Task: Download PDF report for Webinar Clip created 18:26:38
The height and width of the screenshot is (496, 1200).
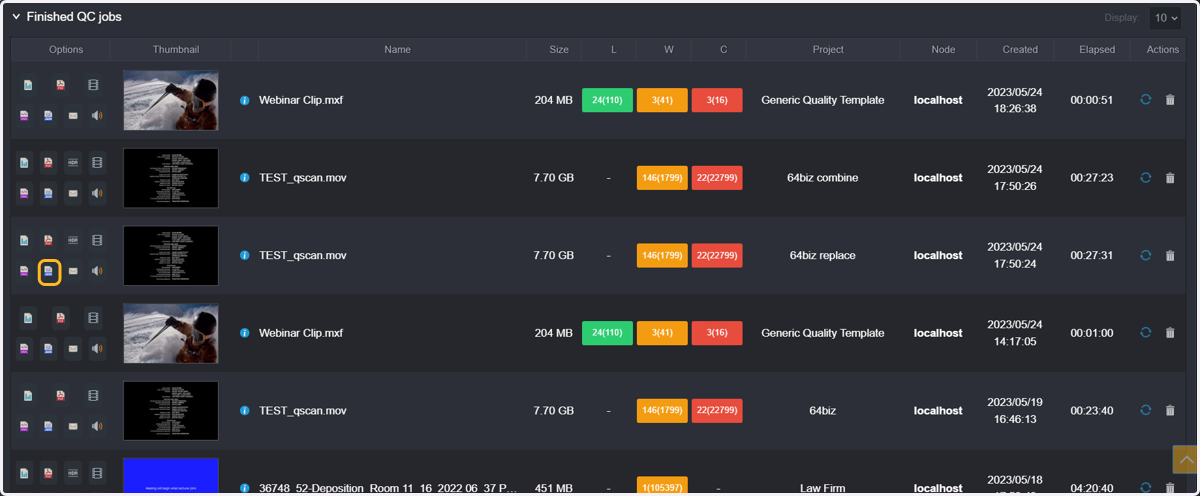Action: pos(61,85)
